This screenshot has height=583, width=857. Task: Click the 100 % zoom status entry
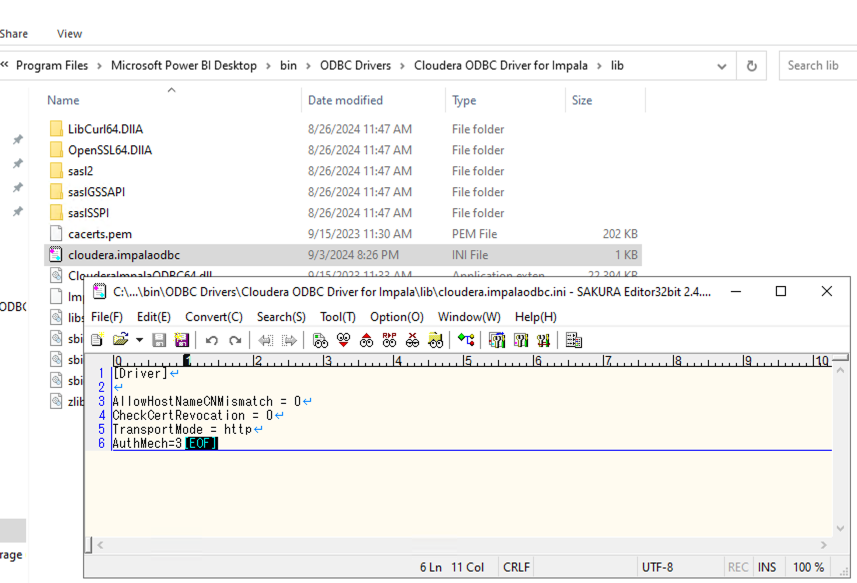808,567
